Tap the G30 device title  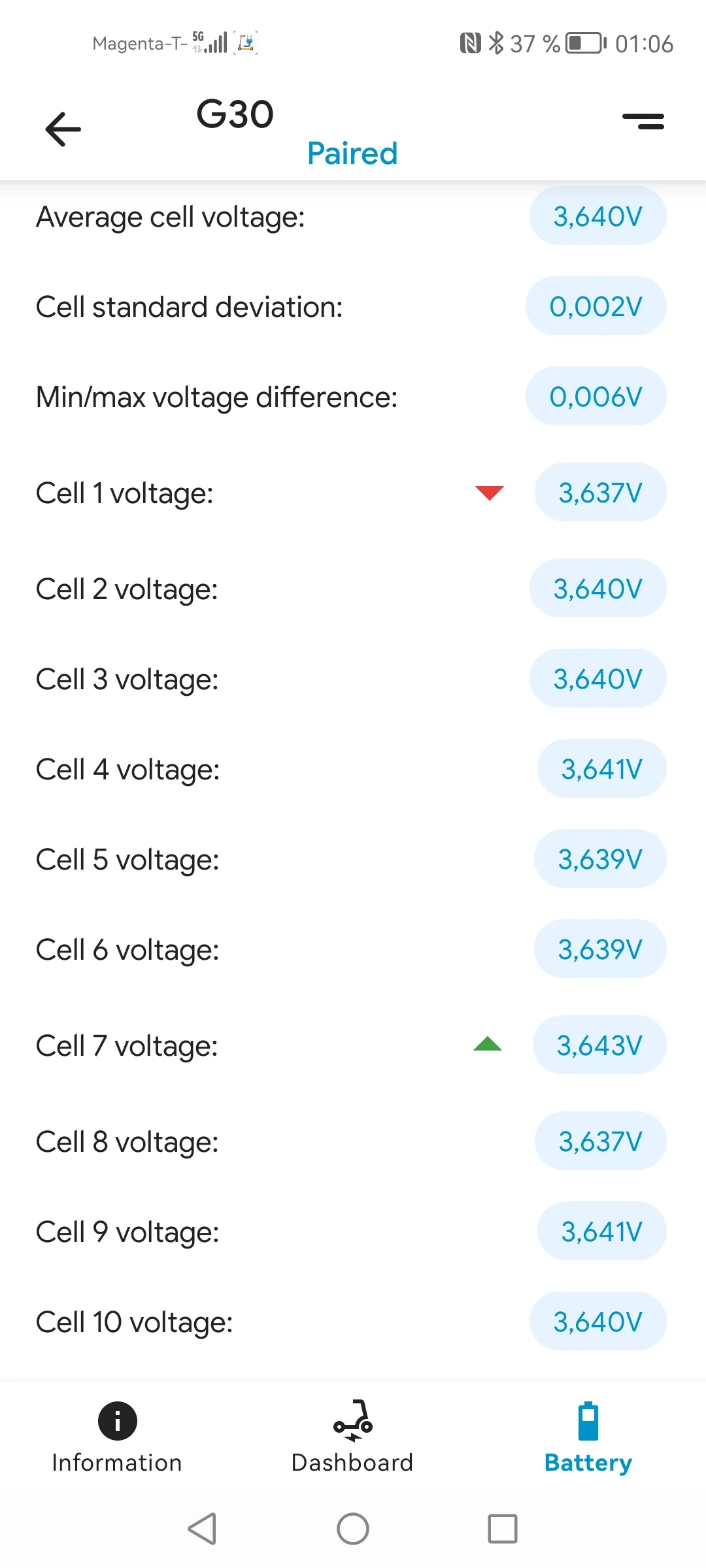tap(235, 114)
